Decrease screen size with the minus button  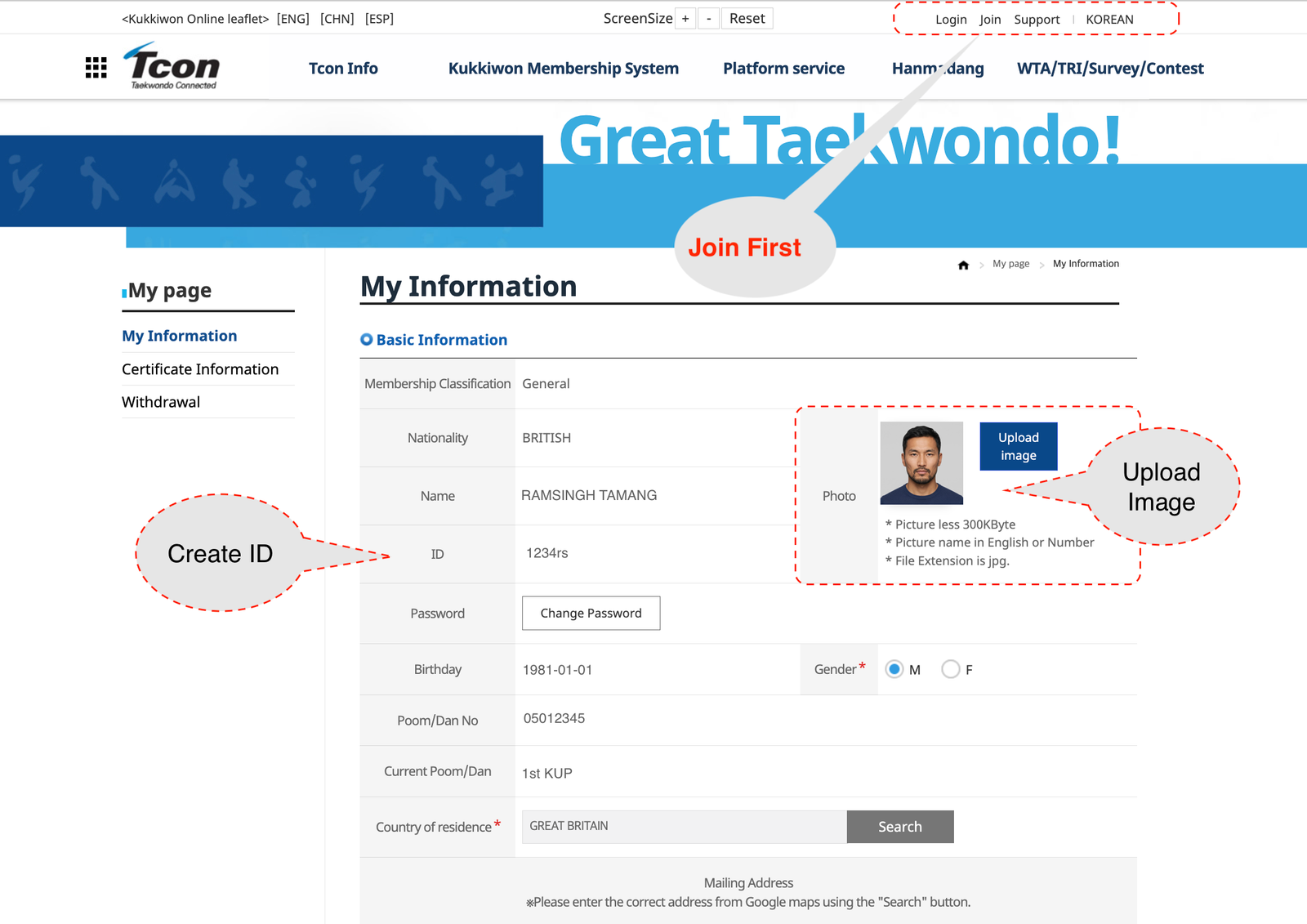[x=708, y=19]
